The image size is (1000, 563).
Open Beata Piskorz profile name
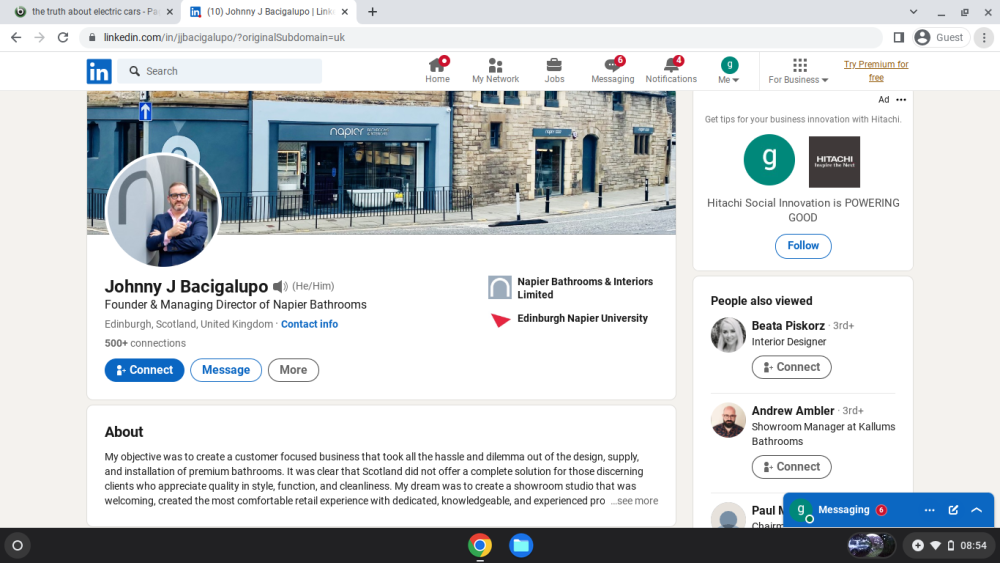788,326
